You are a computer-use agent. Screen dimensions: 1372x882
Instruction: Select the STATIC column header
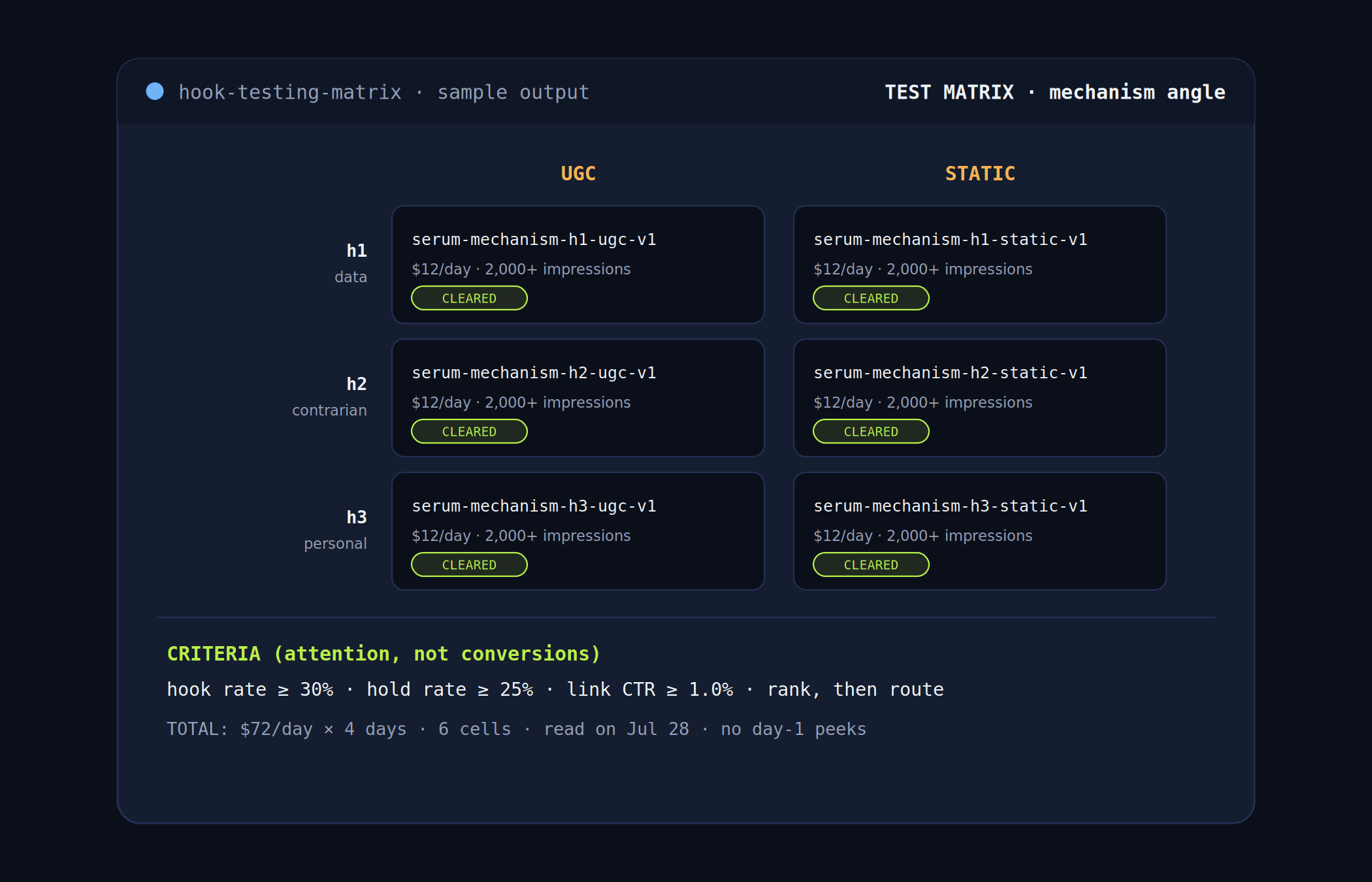[x=980, y=173]
